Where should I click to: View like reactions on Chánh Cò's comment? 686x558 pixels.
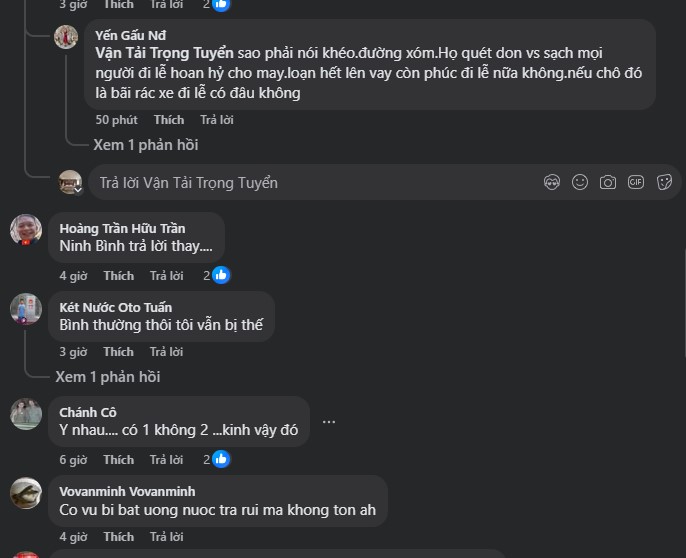[217, 459]
